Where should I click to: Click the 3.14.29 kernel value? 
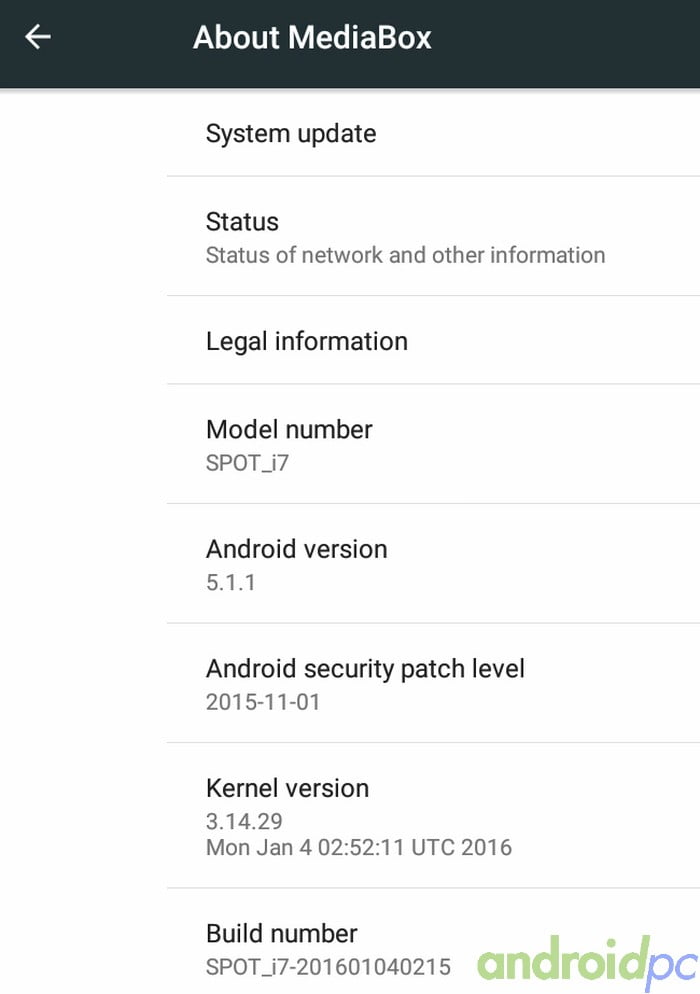(x=244, y=822)
